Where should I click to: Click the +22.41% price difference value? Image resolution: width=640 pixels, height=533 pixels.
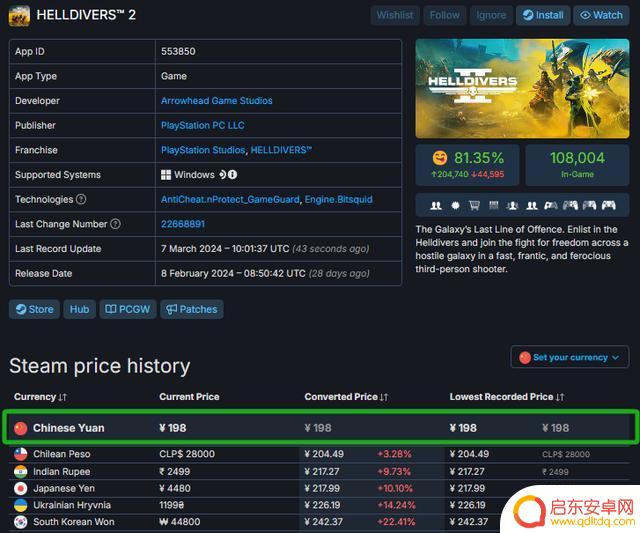tap(396, 522)
